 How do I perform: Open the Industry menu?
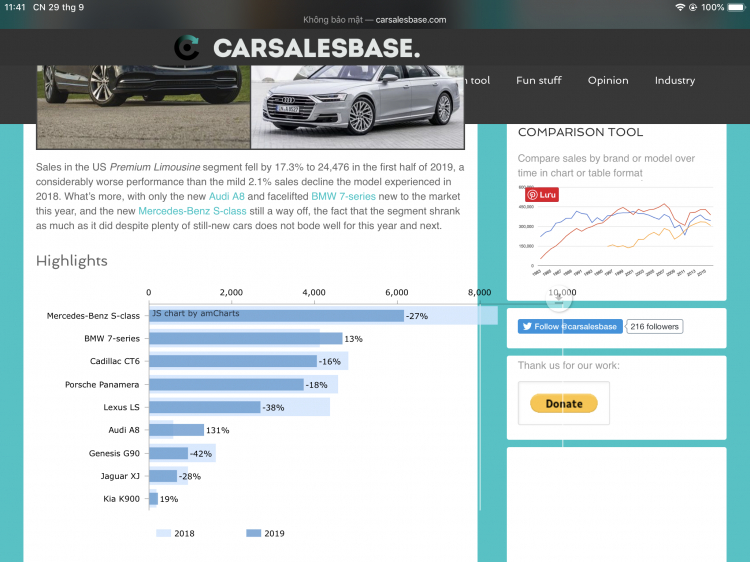(675, 80)
